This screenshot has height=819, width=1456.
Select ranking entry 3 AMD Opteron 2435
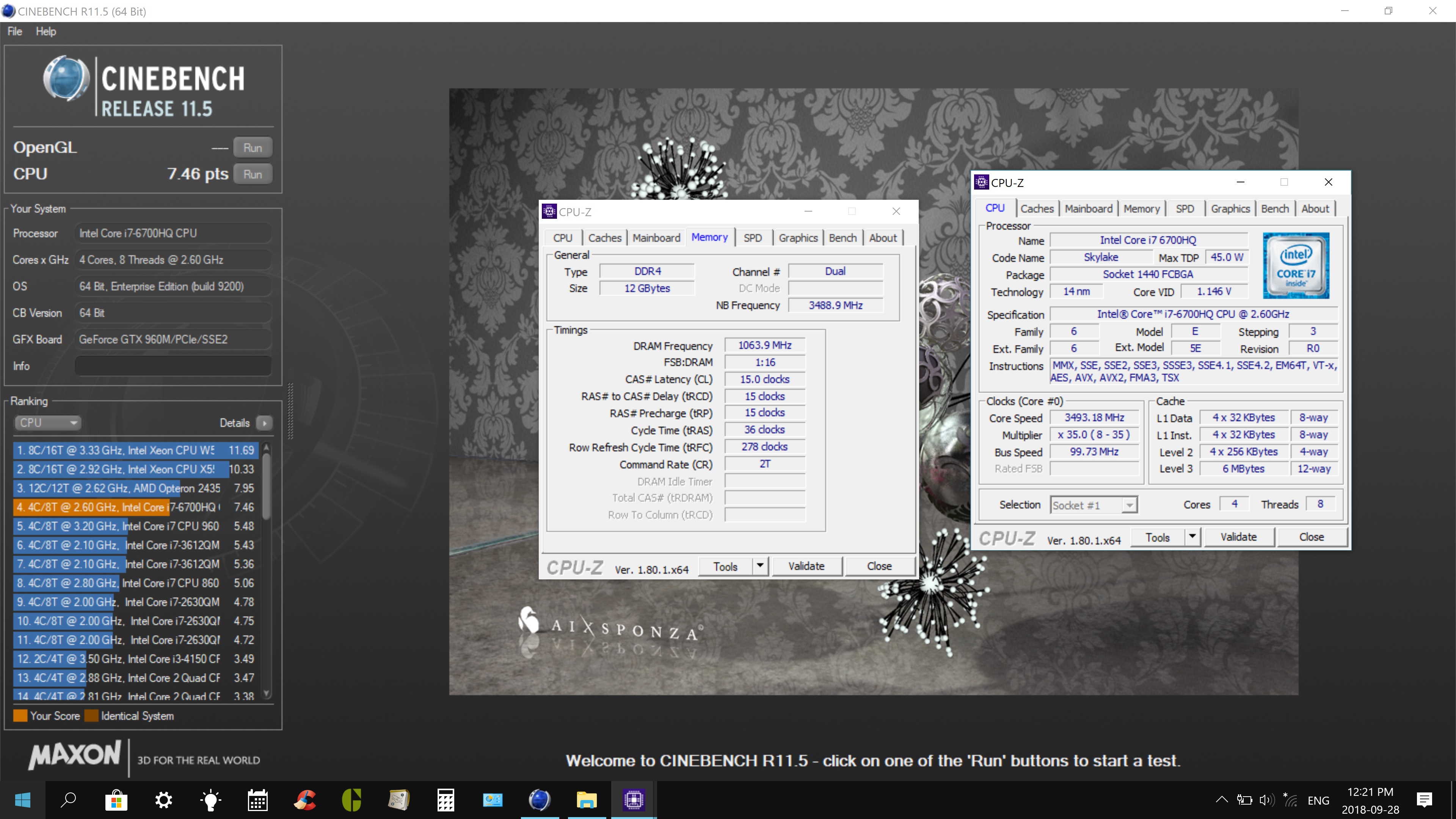(136, 488)
